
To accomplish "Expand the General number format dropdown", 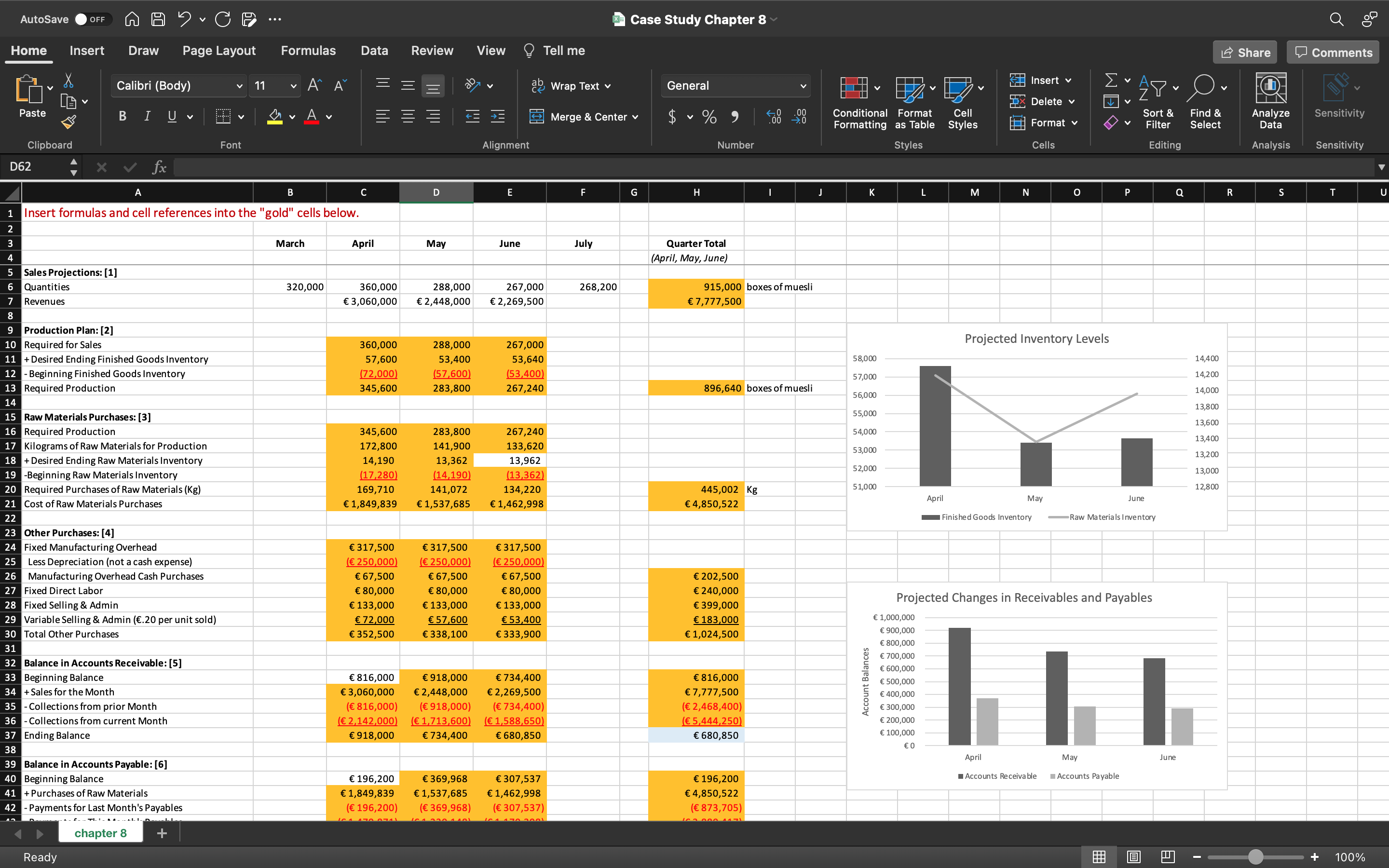I will click(x=803, y=86).
